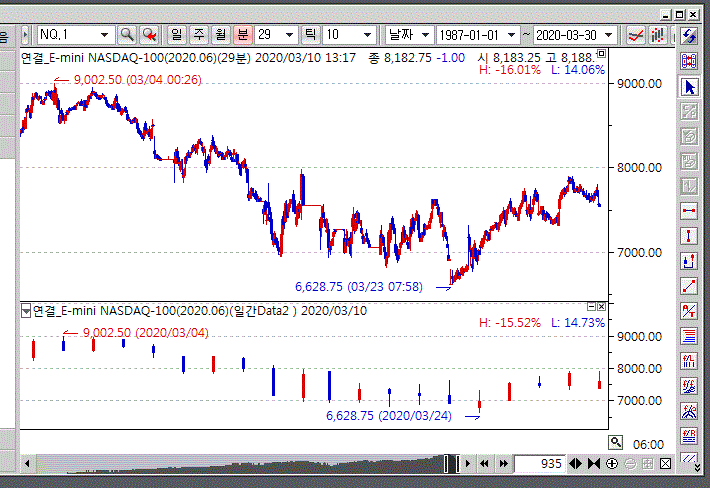This screenshot has height=488, width=710.
Task: Select the arrow pointer tool
Action: pos(689,87)
